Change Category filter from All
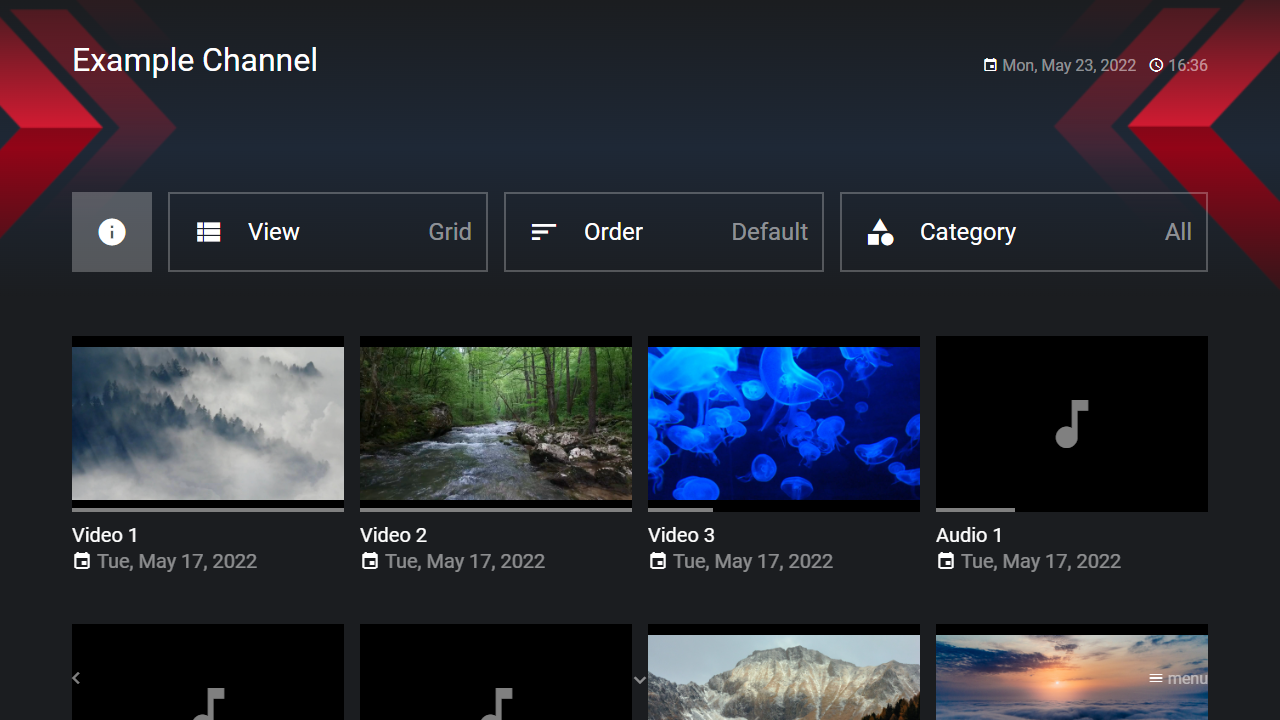The height and width of the screenshot is (720, 1280). point(1024,232)
